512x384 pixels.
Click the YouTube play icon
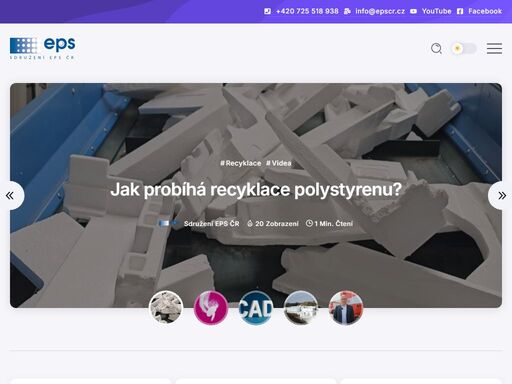tap(413, 11)
